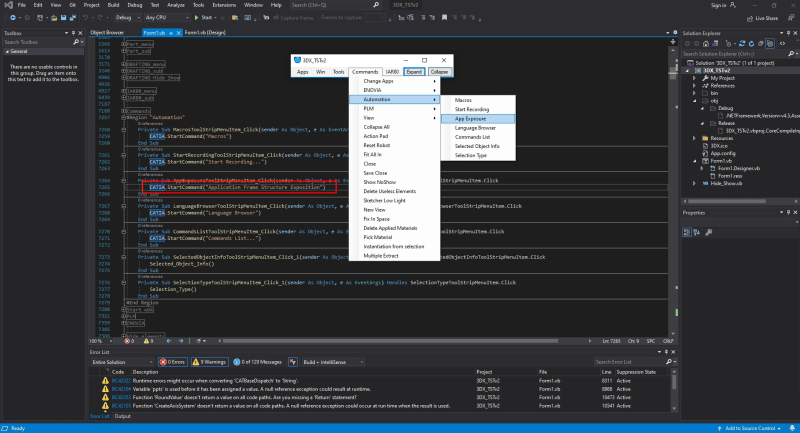800x433 pixels.
Task: Click the Expand button in 3DX_TSTv2 window
Action: [414, 72]
